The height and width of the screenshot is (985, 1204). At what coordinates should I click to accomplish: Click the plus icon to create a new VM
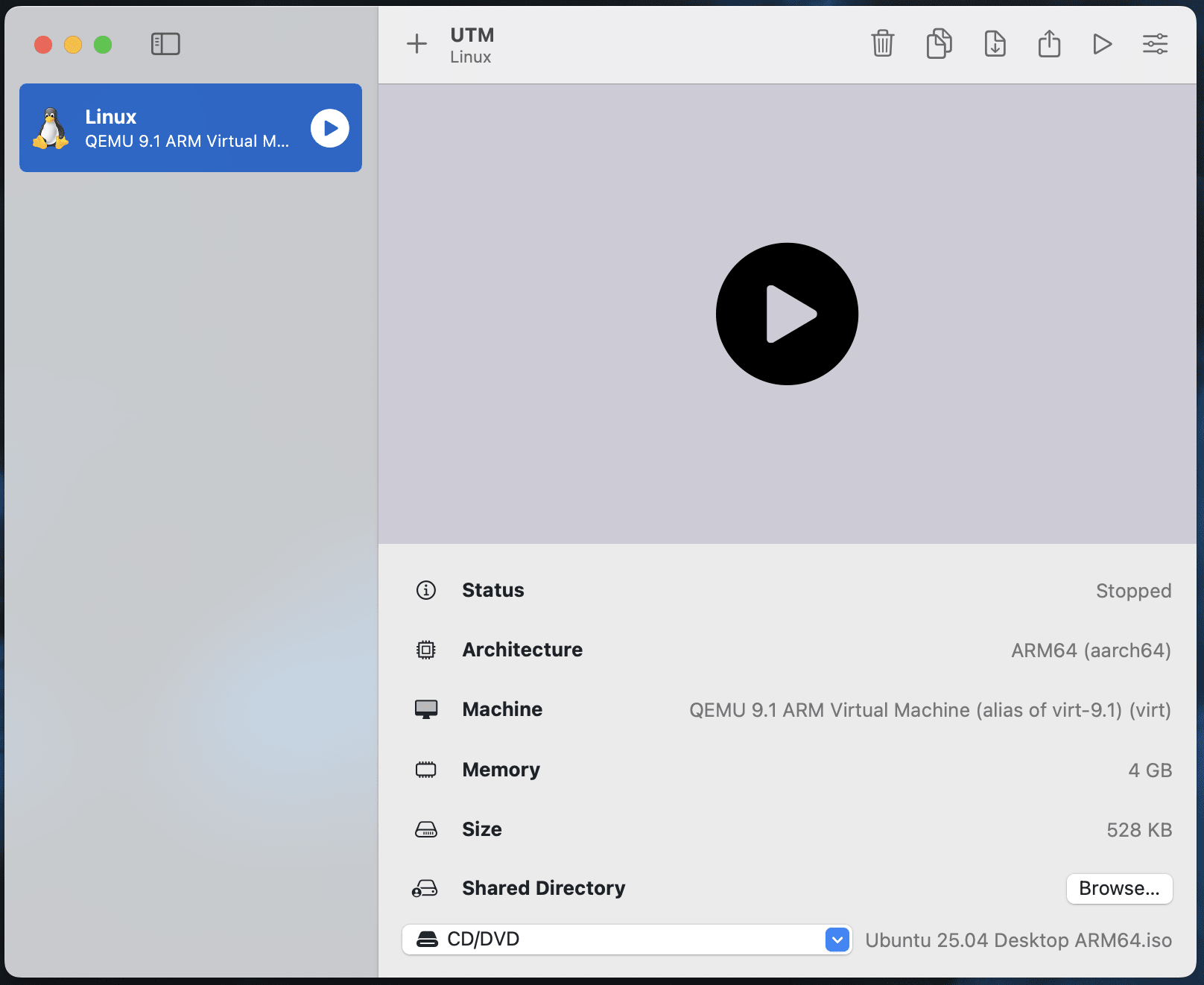pos(416,44)
